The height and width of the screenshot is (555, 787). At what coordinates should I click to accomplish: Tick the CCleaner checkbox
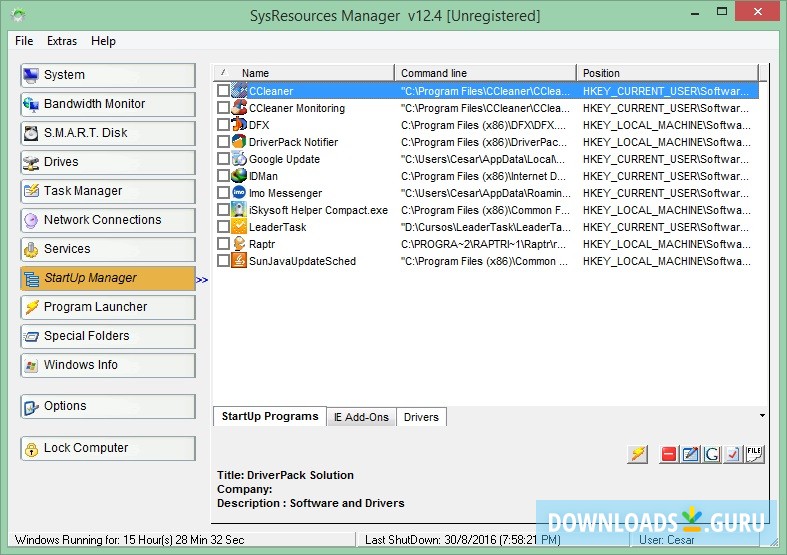pos(223,90)
